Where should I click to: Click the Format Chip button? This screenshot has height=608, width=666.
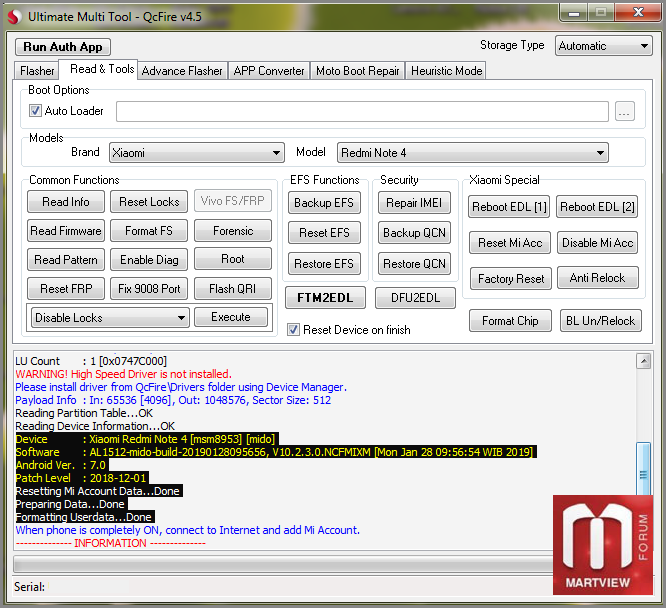click(510, 321)
